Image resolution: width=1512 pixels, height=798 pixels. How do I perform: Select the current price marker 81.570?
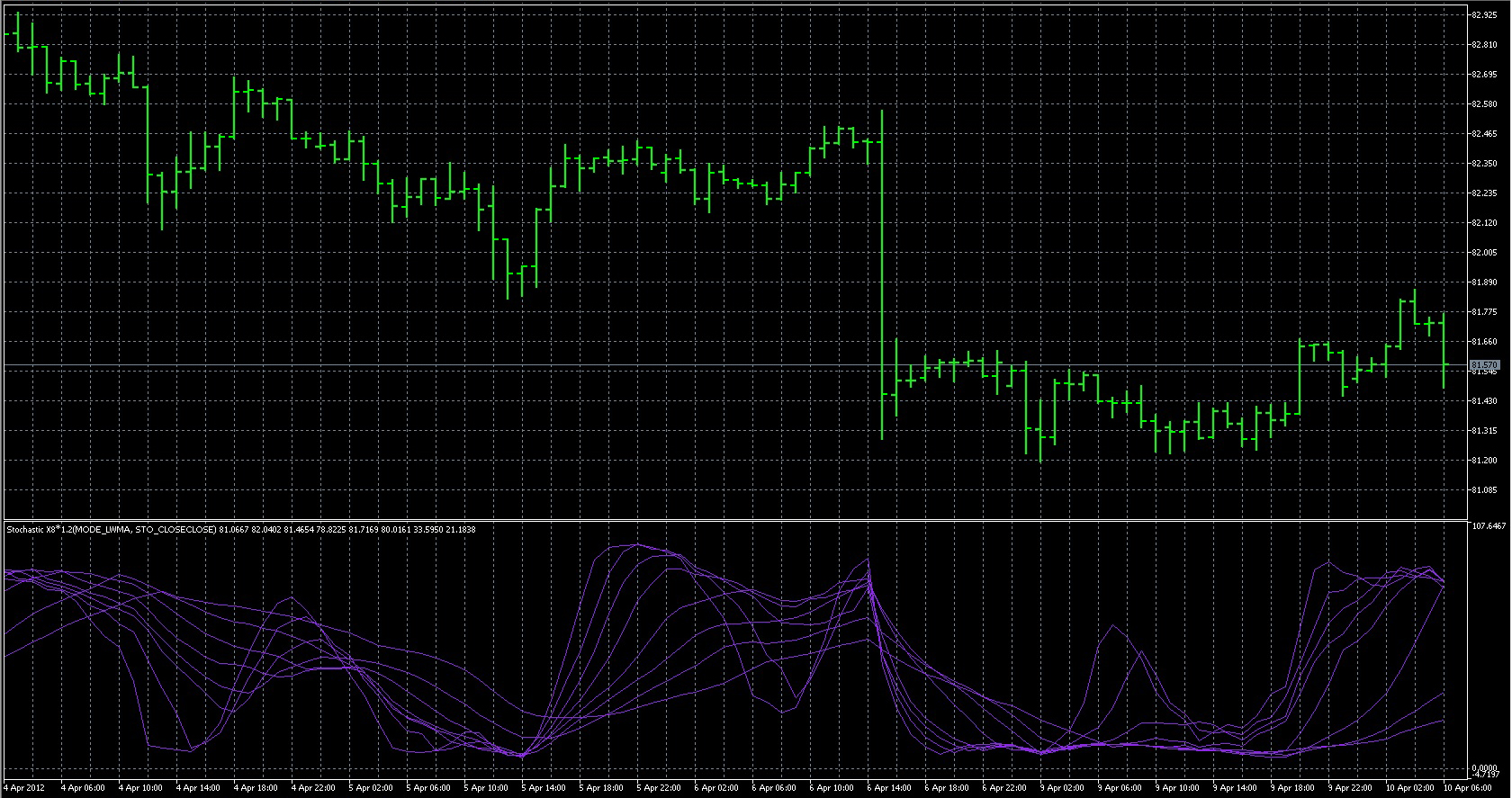1484,365
